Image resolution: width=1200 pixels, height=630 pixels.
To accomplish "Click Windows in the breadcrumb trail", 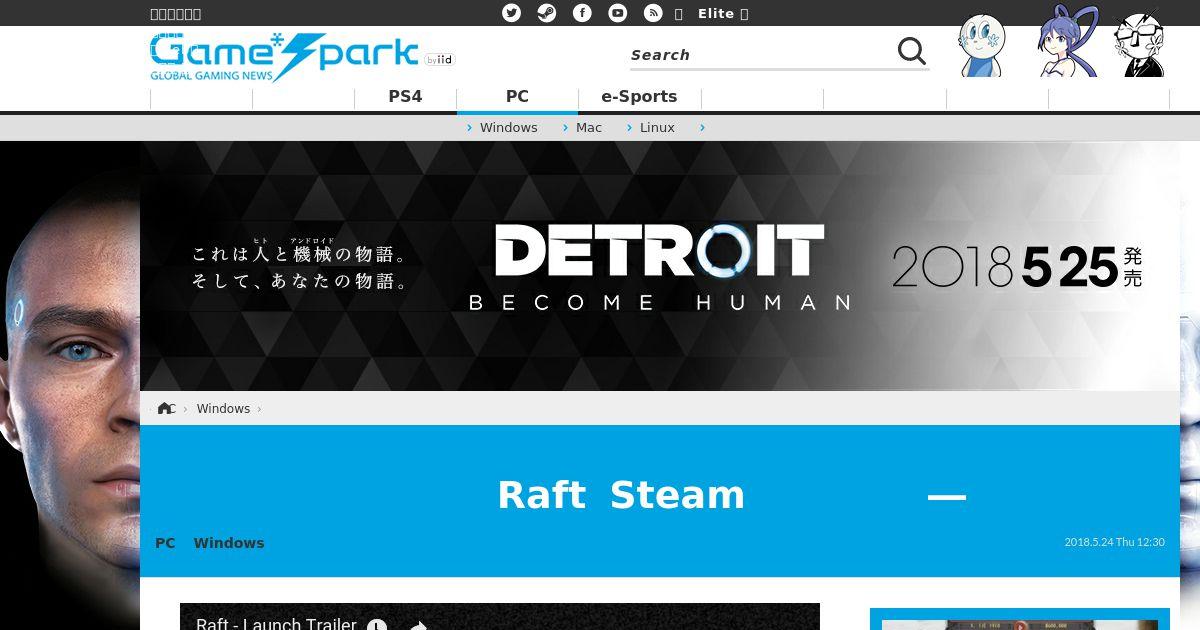I will (223, 408).
